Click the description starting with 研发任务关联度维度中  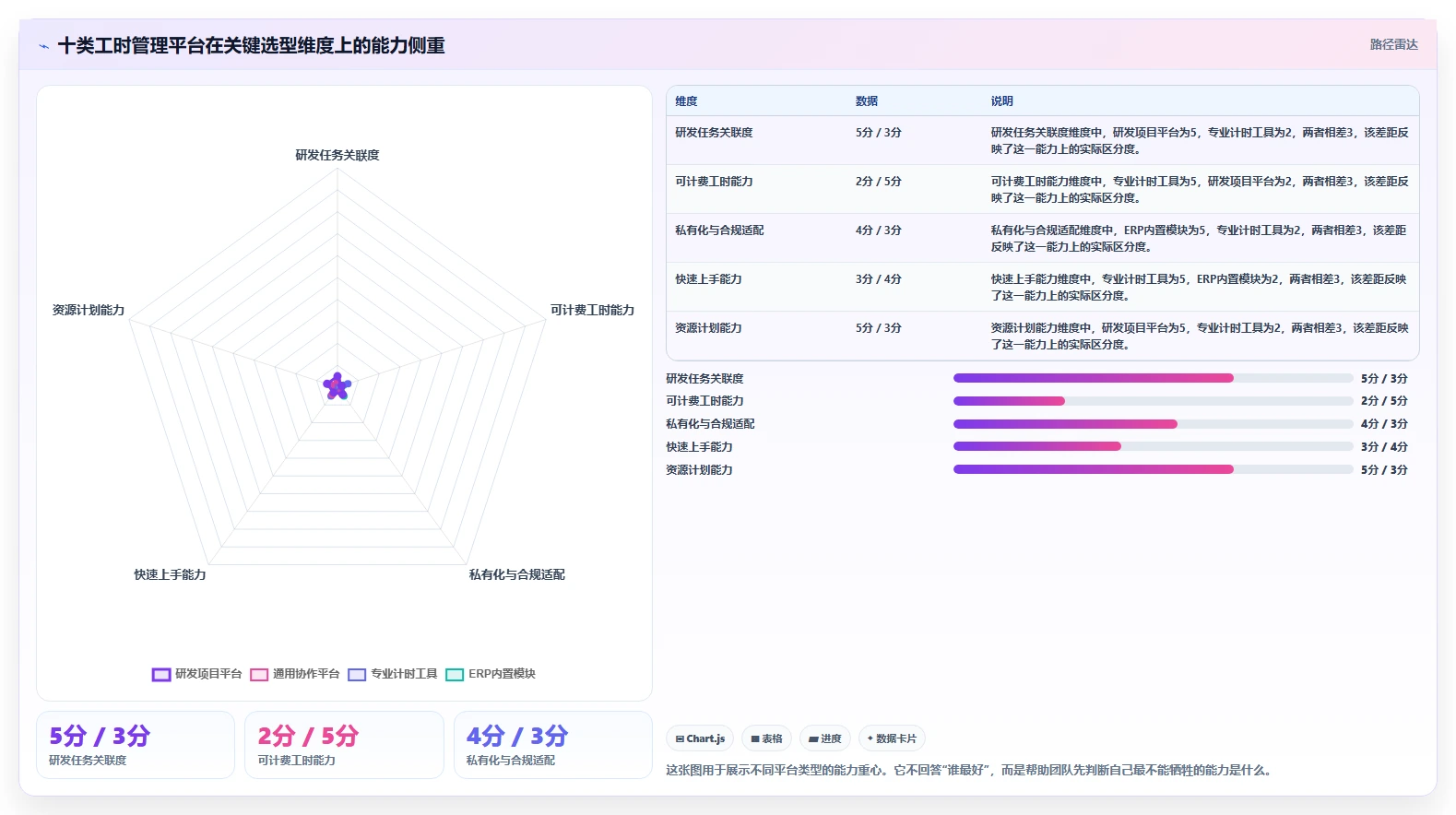[x=1200, y=140]
